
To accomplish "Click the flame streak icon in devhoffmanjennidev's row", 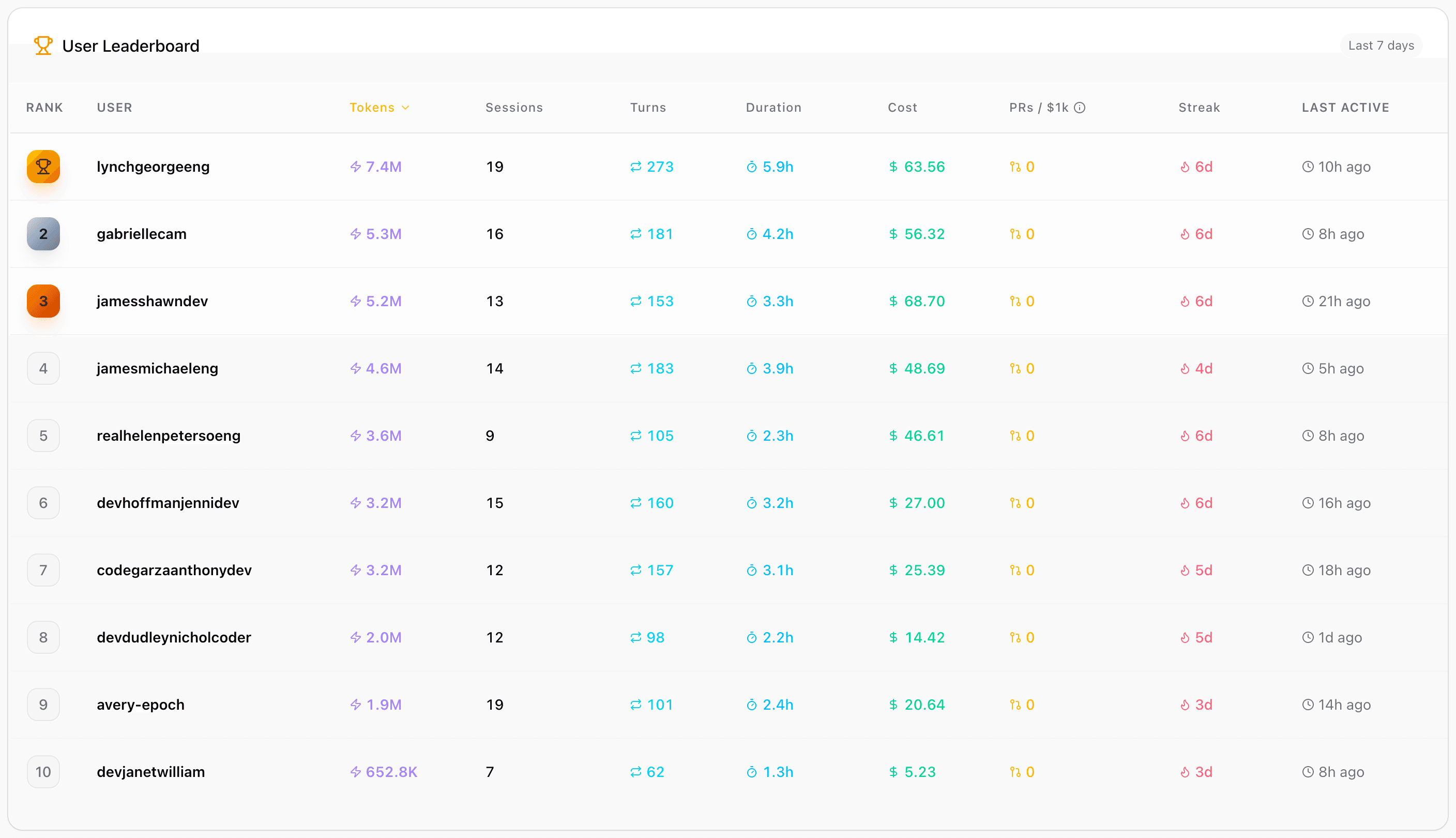I will [1185, 503].
